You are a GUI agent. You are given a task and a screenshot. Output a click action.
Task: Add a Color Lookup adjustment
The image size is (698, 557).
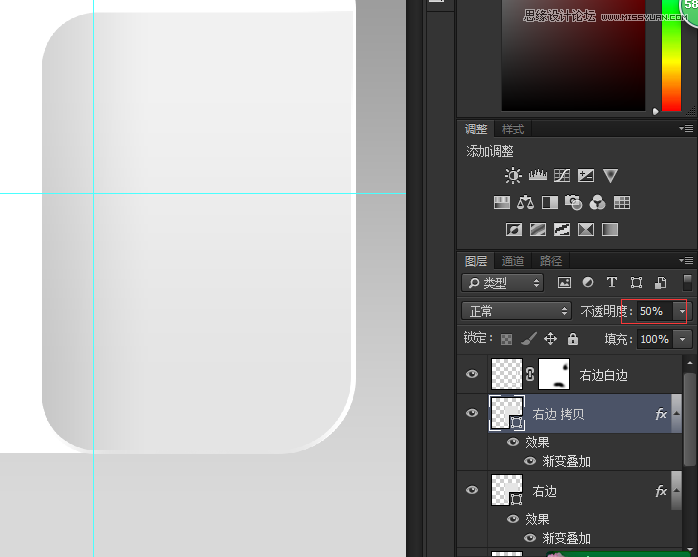click(x=622, y=203)
